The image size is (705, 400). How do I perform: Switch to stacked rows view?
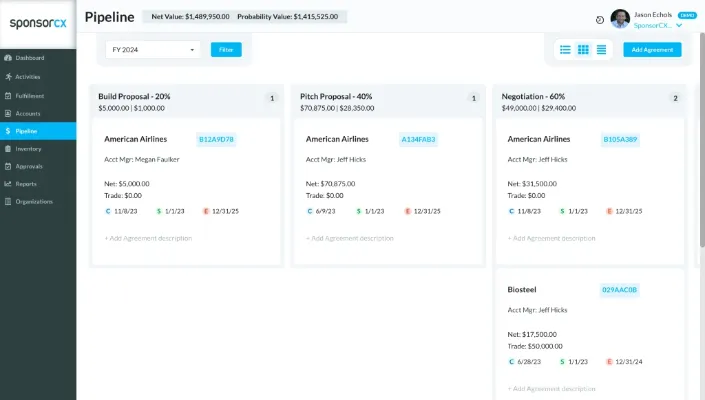click(601, 49)
